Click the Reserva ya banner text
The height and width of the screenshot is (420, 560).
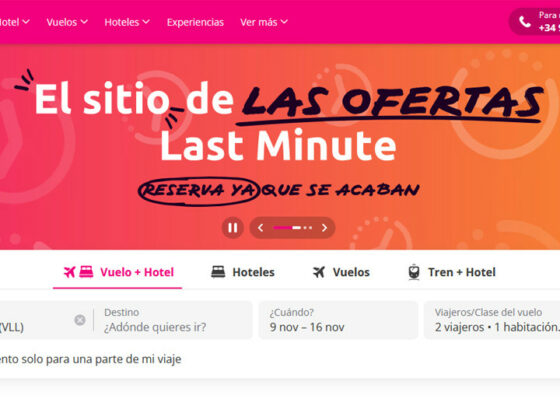pyautogui.click(x=199, y=191)
